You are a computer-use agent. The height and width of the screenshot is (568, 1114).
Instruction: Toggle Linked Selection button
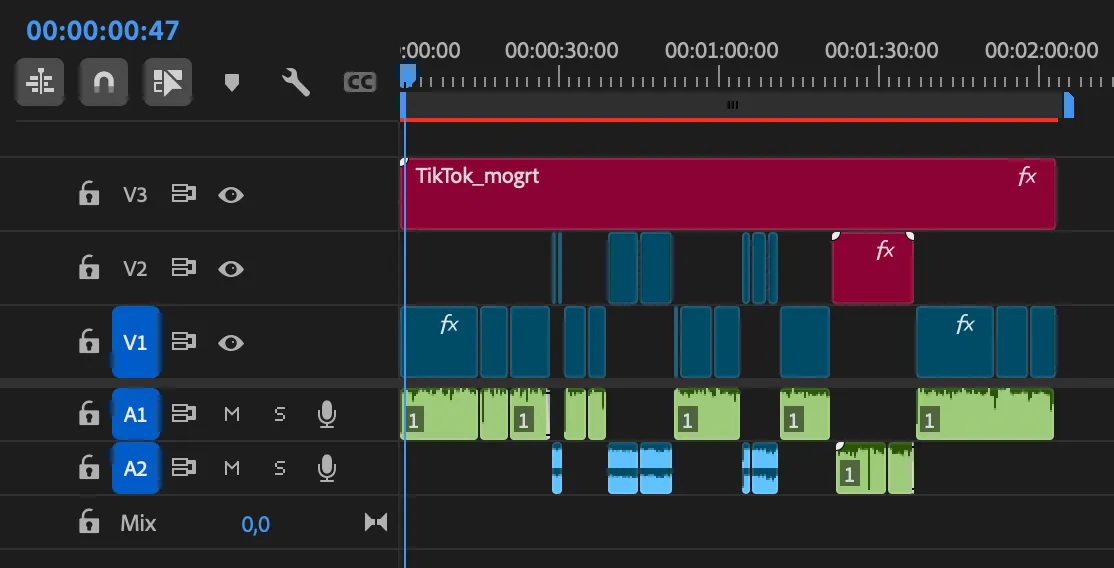tap(166, 82)
